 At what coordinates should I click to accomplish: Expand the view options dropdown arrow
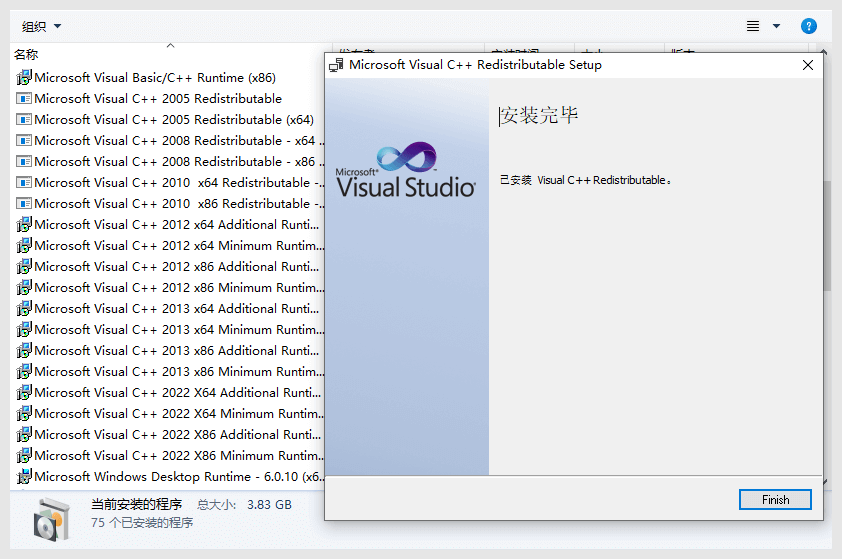point(776,26)
